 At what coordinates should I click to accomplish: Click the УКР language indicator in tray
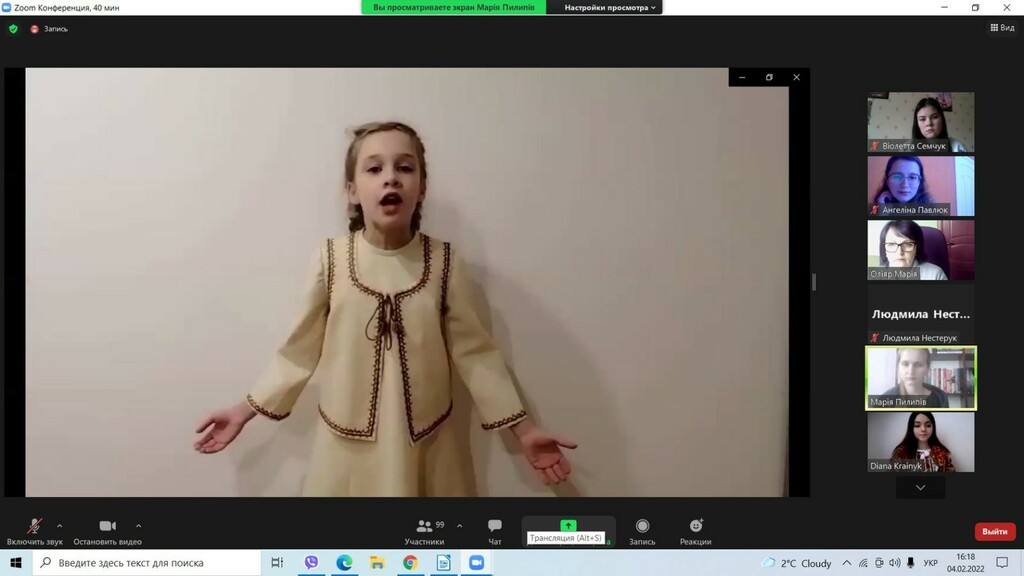930,563
